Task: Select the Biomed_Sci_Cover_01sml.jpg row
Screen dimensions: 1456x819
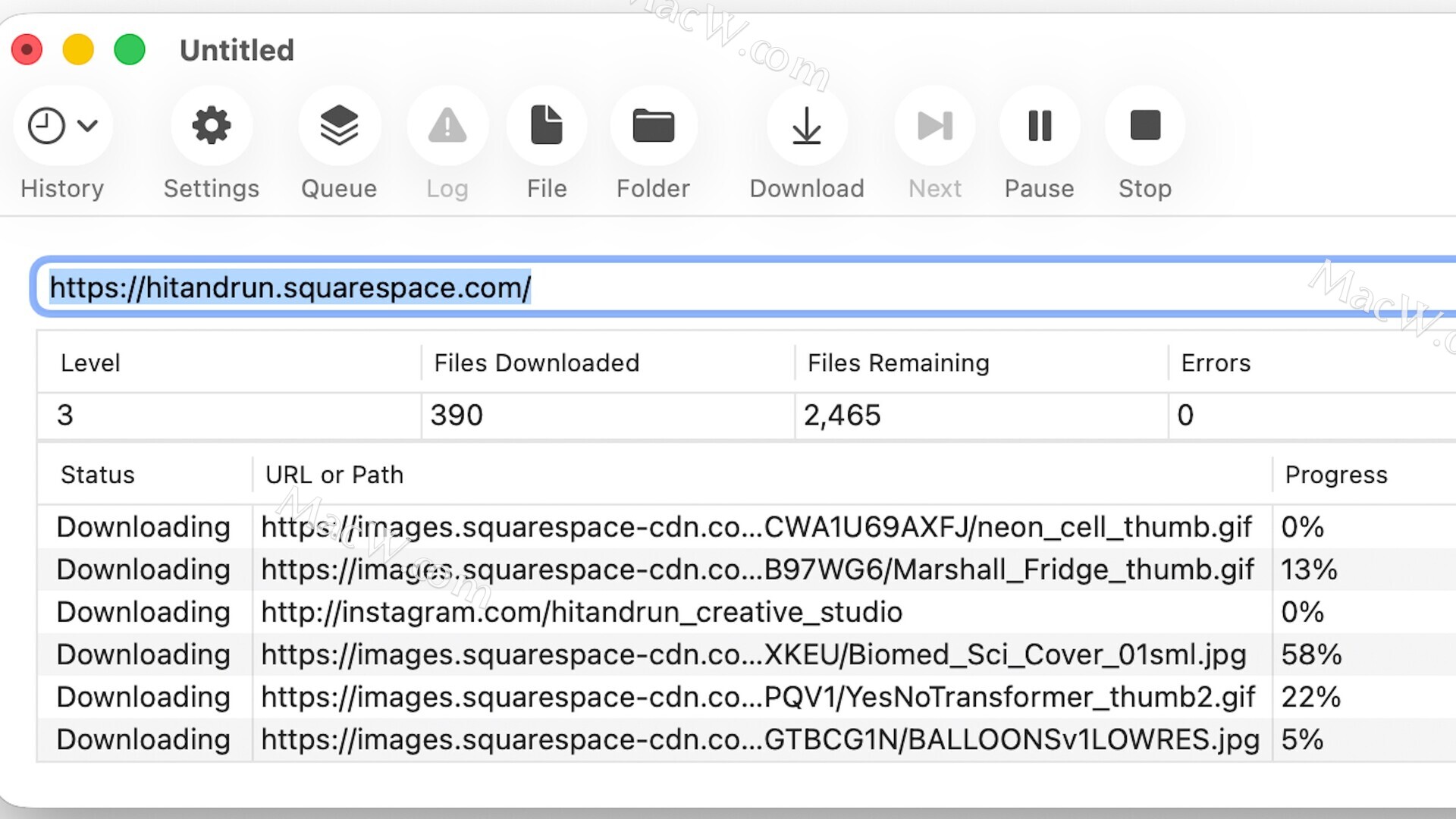Action: point(753,654)
